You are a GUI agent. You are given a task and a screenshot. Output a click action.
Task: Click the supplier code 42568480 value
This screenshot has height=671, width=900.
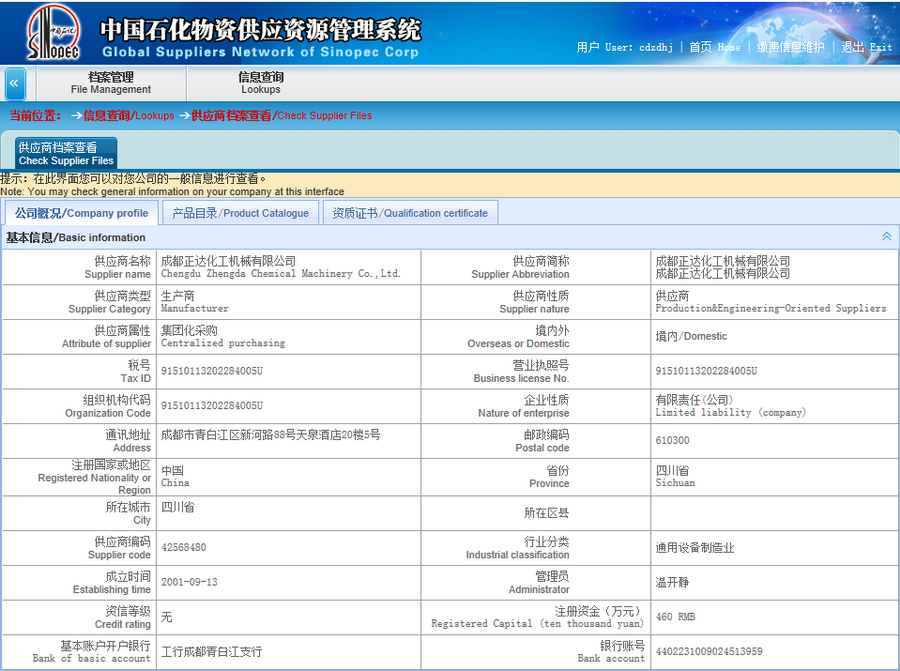[x=184, y=548]
